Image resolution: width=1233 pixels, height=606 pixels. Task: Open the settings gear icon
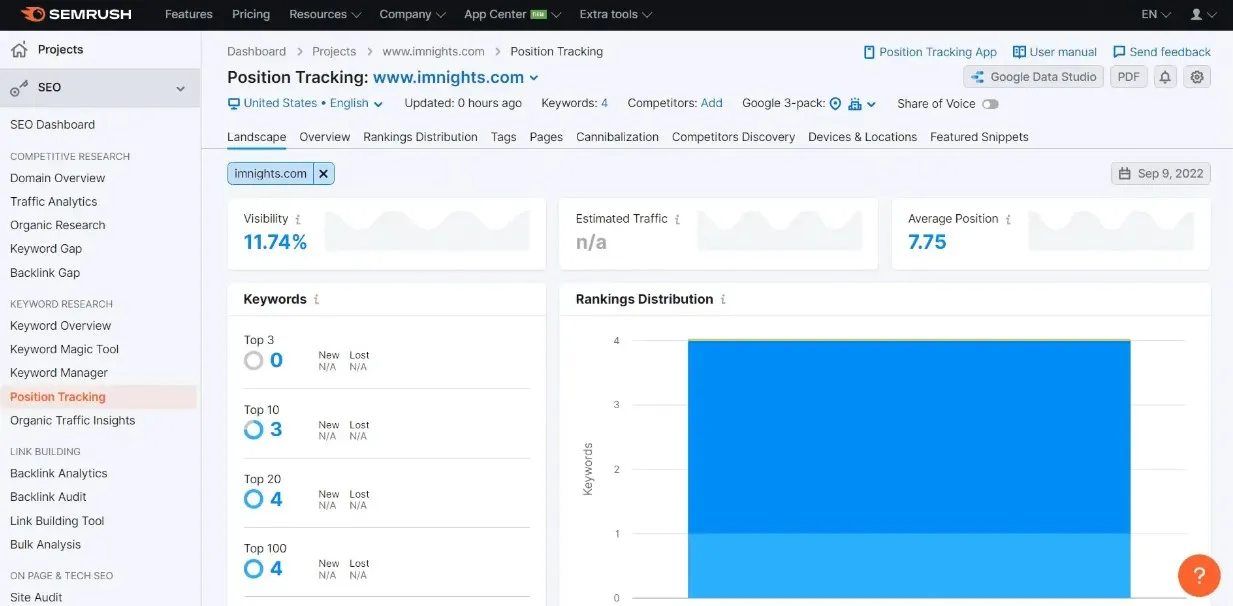point(1196,77)
